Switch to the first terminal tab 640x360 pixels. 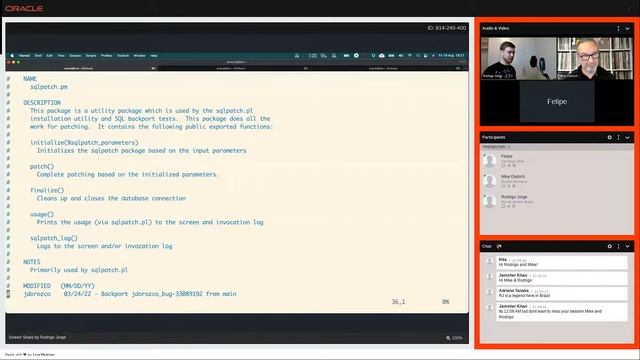pos(82,68)
